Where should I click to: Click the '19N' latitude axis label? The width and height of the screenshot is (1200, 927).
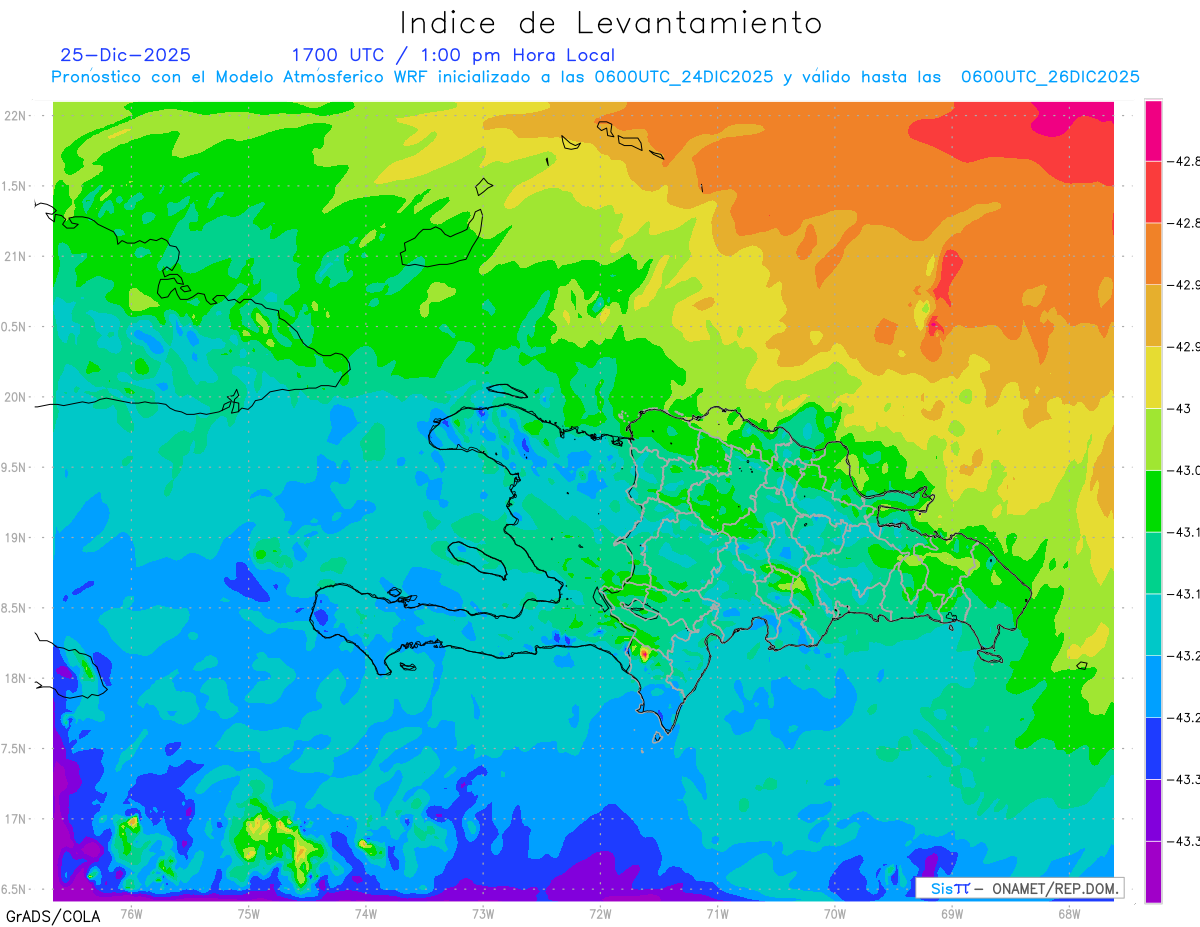tap(17, 538)
